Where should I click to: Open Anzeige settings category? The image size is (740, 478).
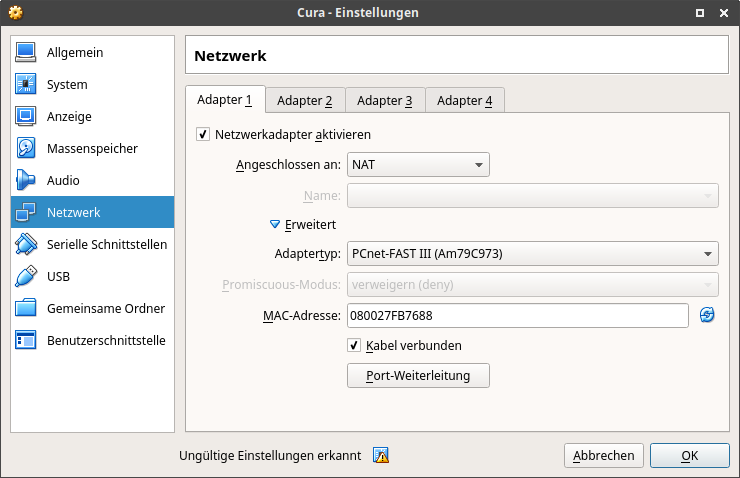pyautogui.click(x=92, y=117)
